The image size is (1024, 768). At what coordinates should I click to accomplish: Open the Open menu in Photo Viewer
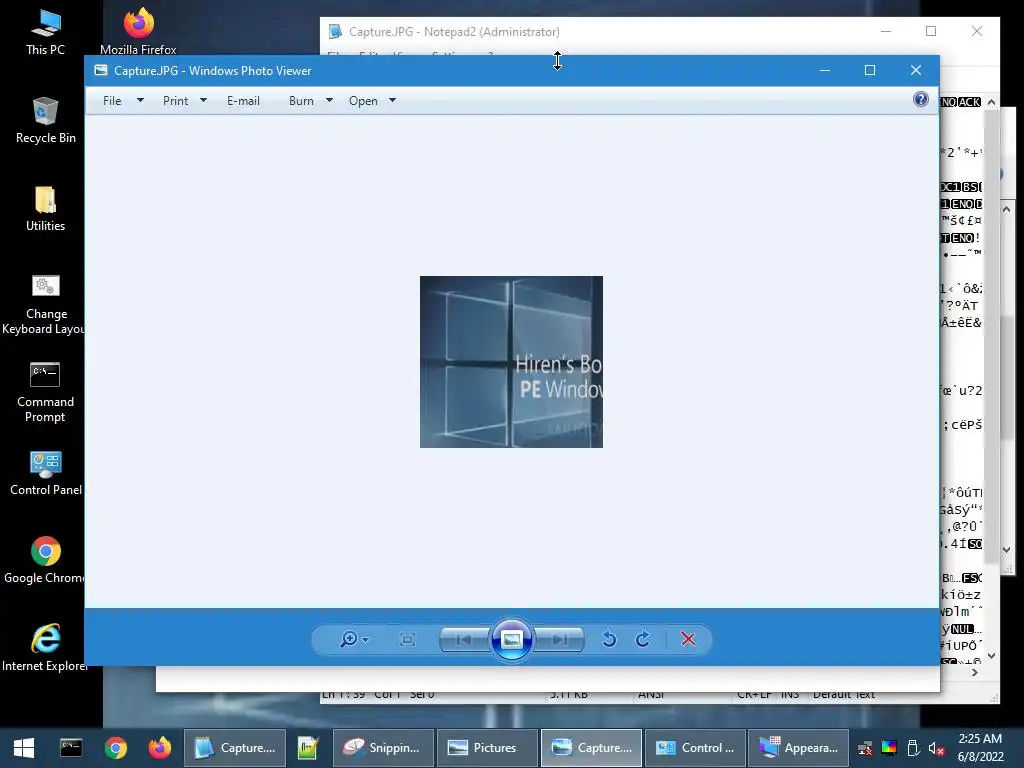363,101
